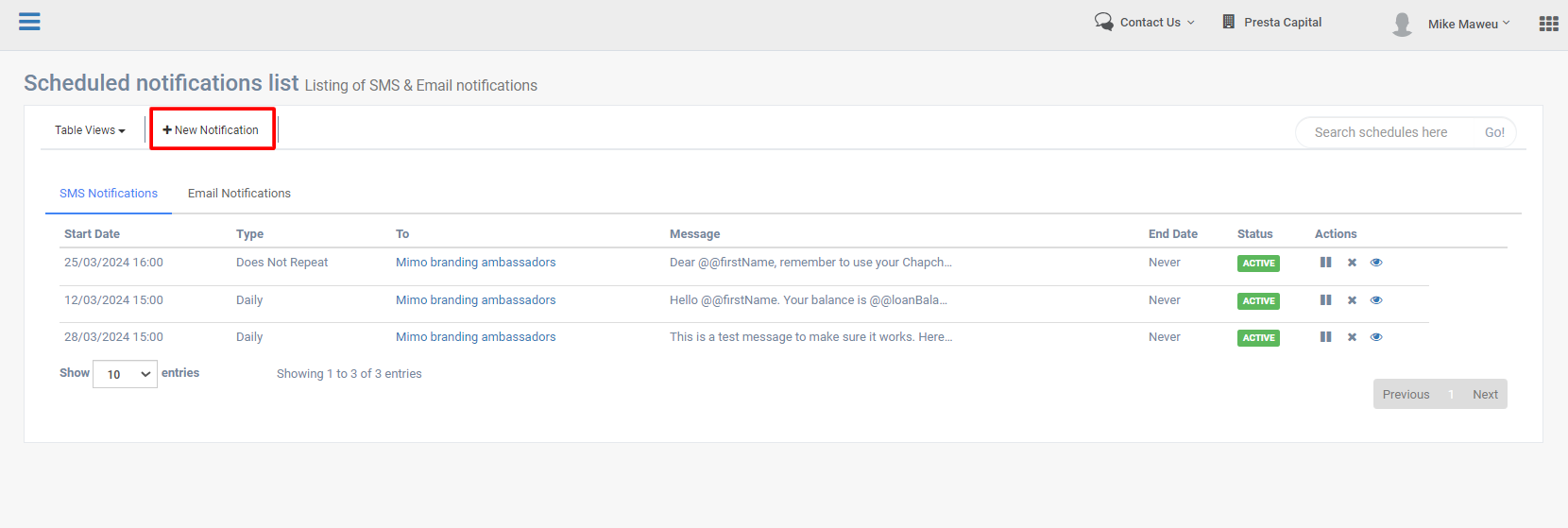
Task: Open the show entries count selector
Action: click(125, 374)
